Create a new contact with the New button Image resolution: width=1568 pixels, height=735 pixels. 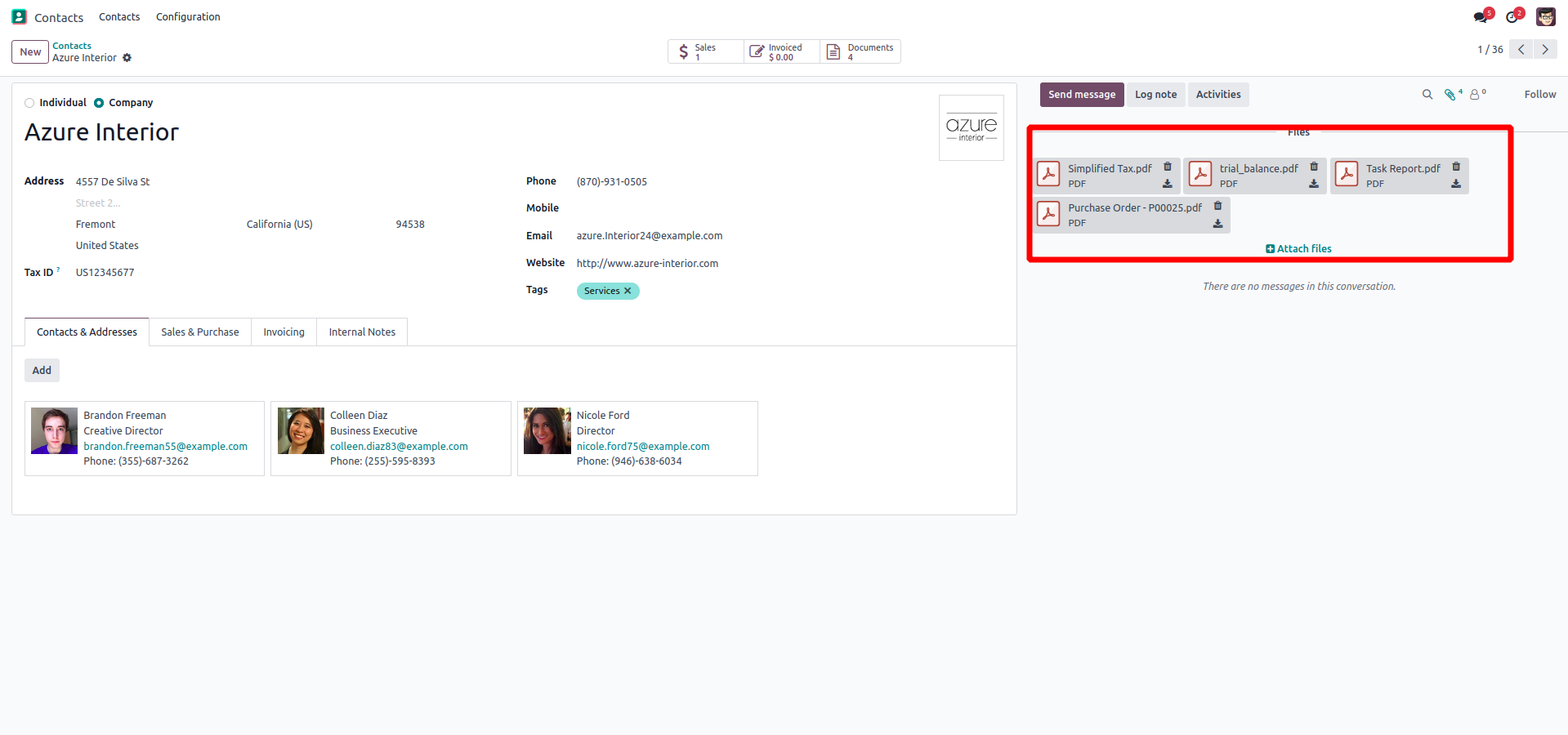[30, 51]
